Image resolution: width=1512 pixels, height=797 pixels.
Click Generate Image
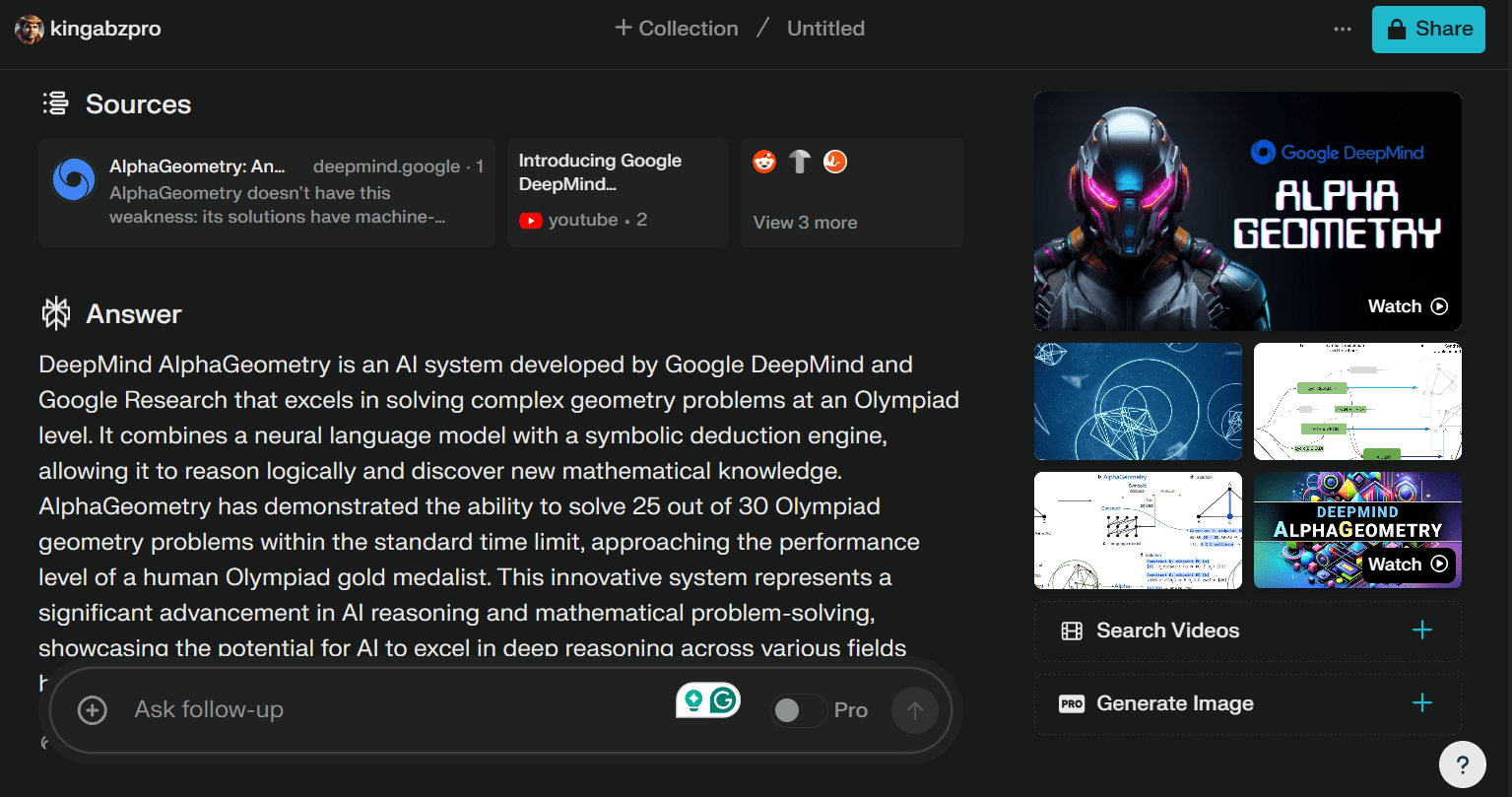point(1248,703)
